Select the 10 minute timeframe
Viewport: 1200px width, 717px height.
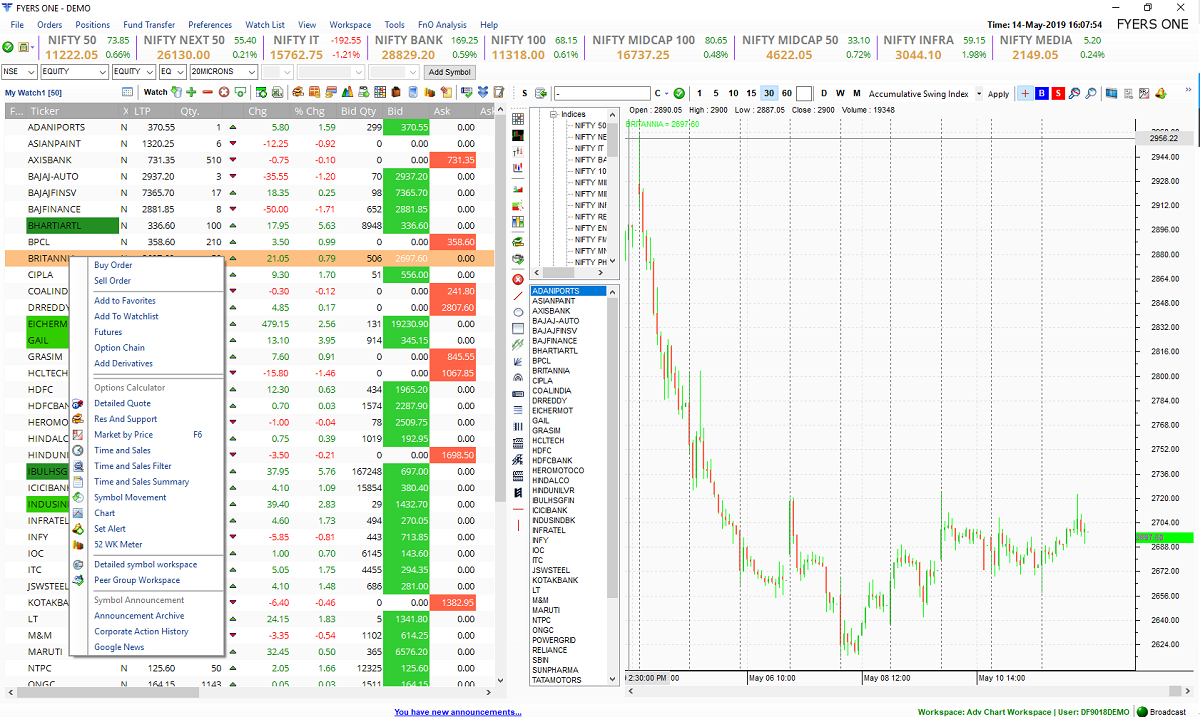pyautogui.click(x=733, y=93)
